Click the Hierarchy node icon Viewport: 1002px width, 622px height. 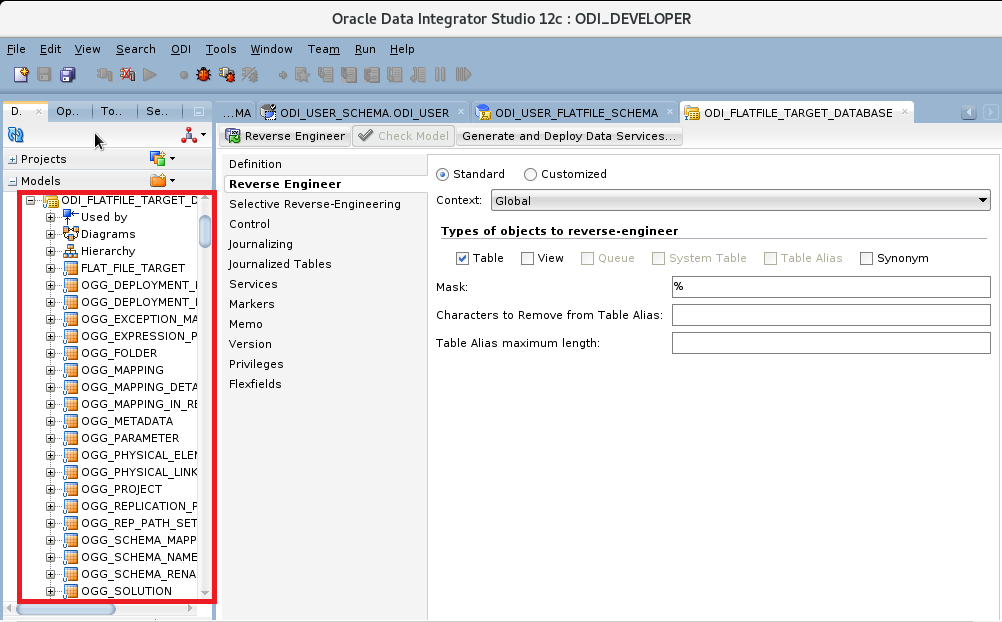click(70, 251)
